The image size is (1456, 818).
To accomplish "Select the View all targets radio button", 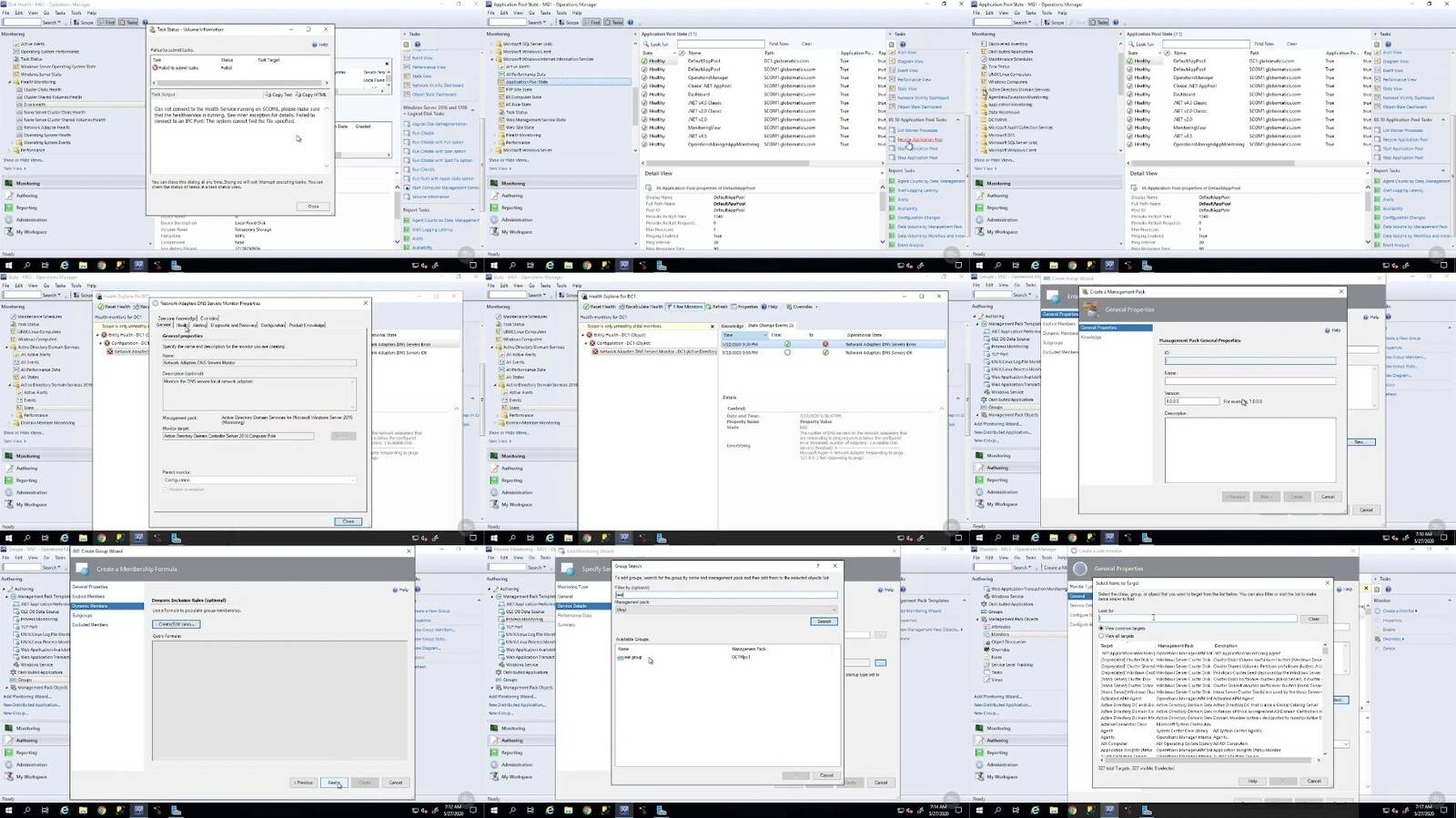I will click(1101, 636).
